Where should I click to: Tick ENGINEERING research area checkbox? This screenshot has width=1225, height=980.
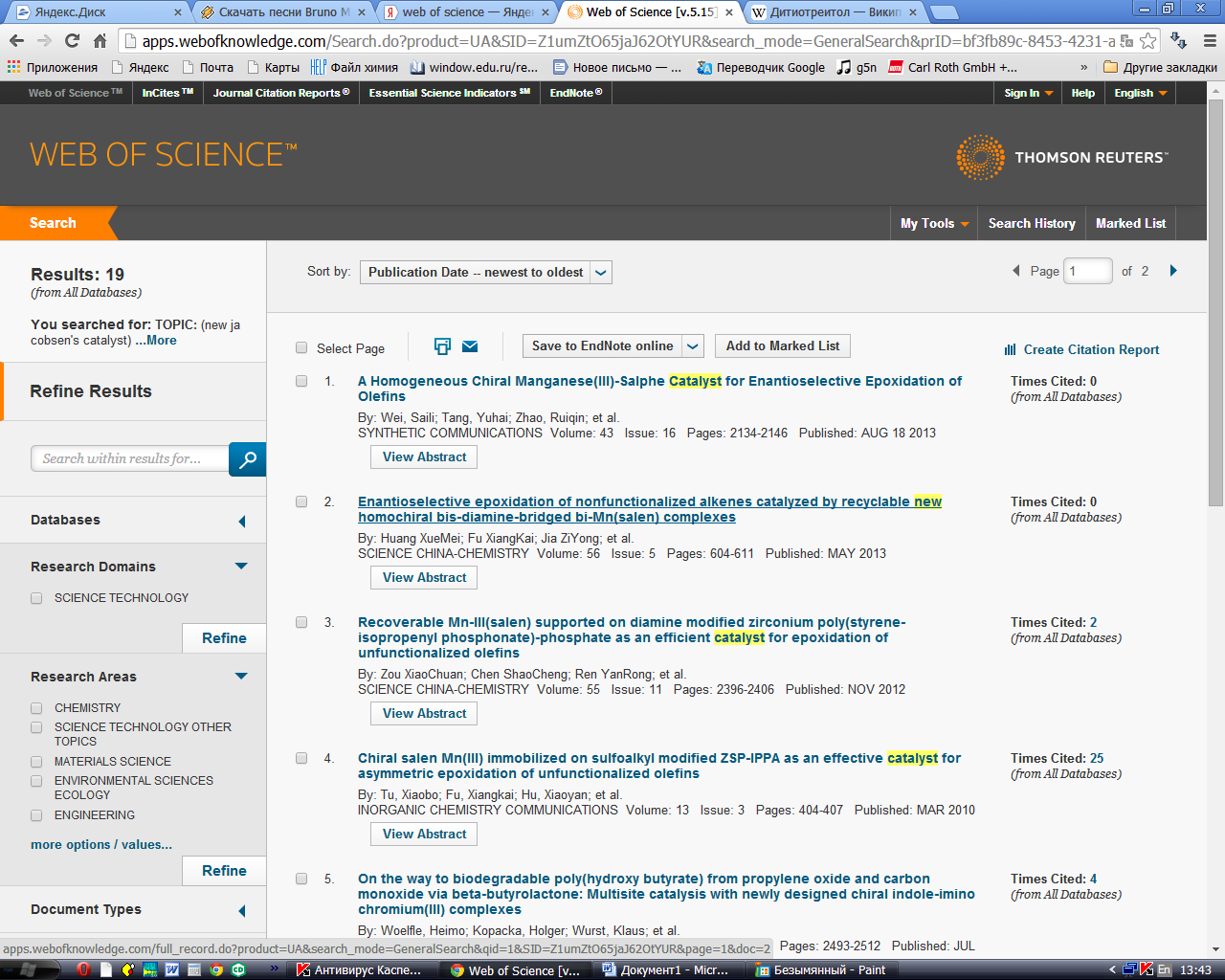(x=36, y=815)
